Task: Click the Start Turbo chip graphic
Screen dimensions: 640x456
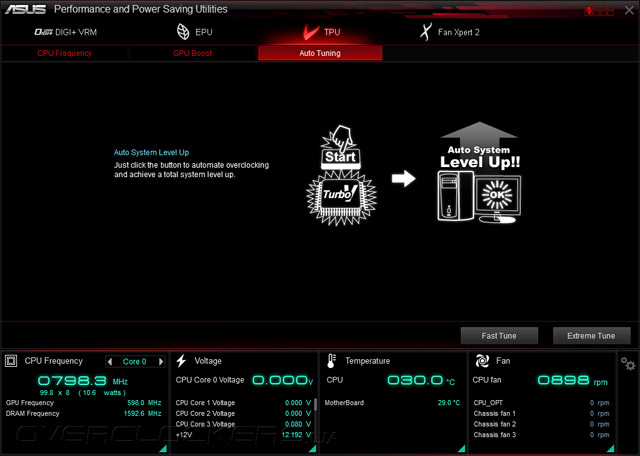Action: pyautogui.click(x=341, y=176)
